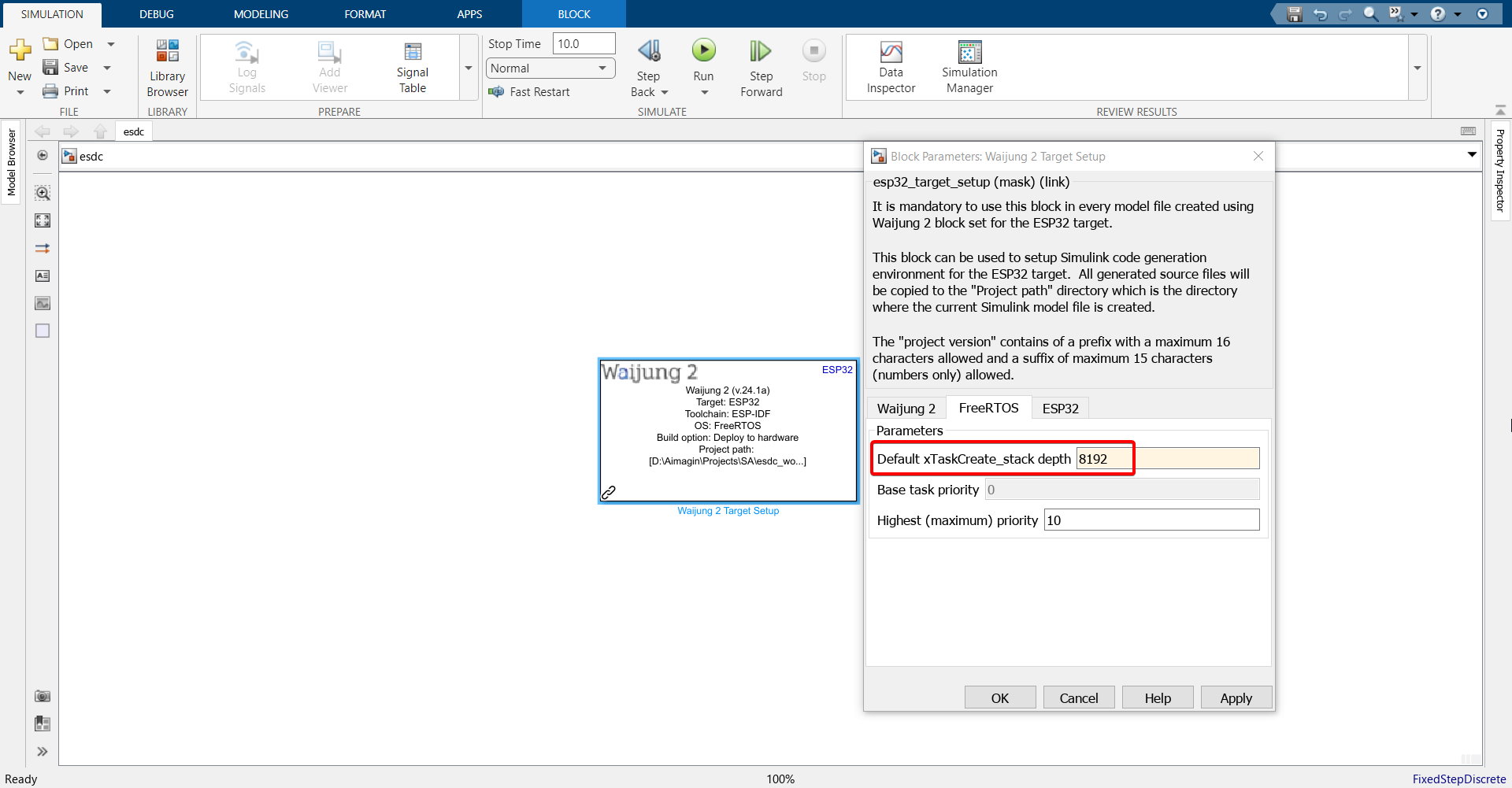This screenshot has width=1512, height=788.
Task: Open the Library Browser
Action: coord(167,68)
